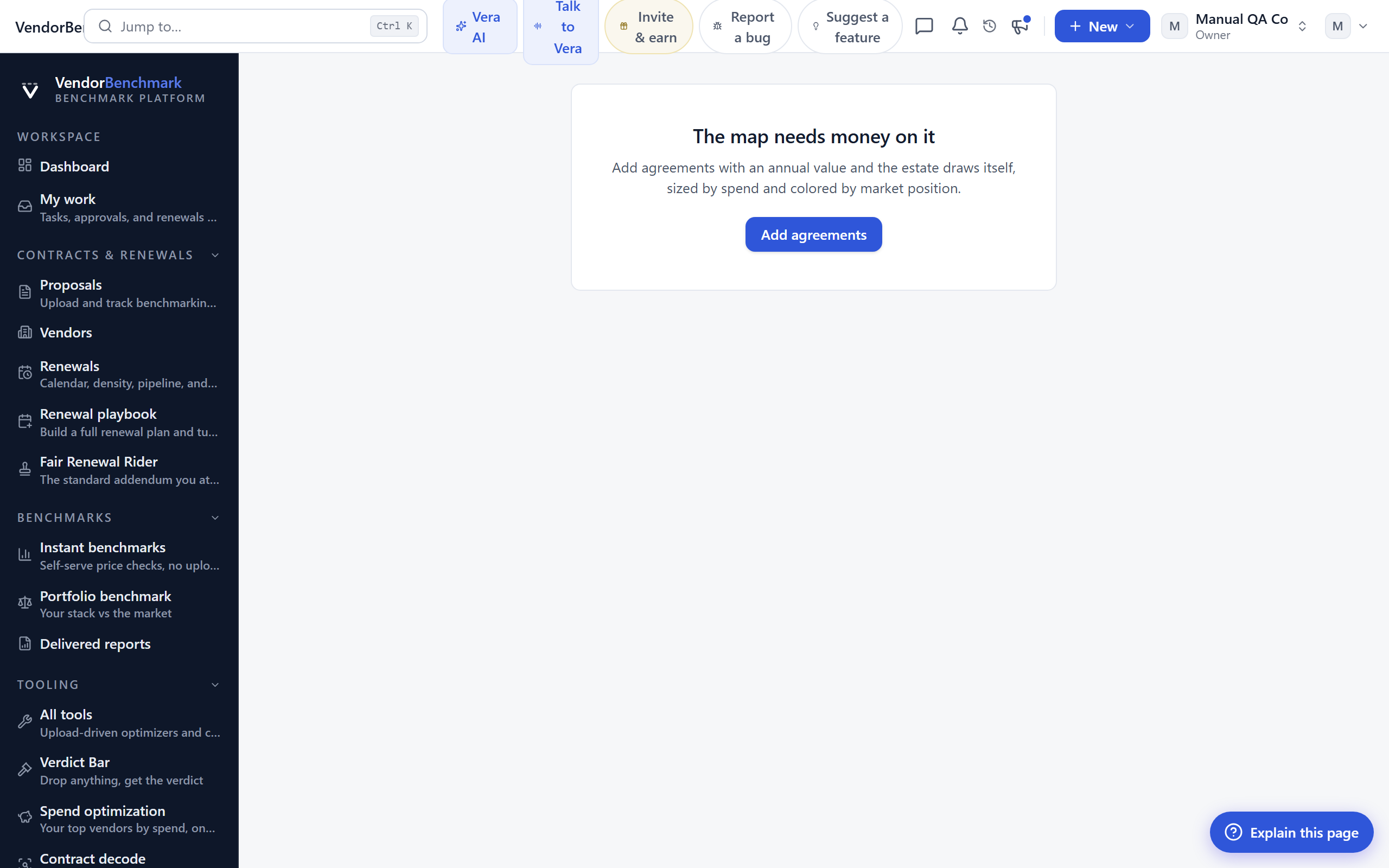
Task: Open recent history clock icon
Action: pos(990,27)
